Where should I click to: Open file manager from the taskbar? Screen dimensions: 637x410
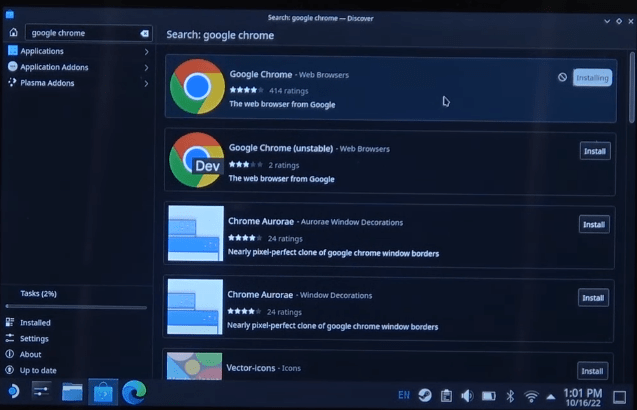[x=72, y=393]
